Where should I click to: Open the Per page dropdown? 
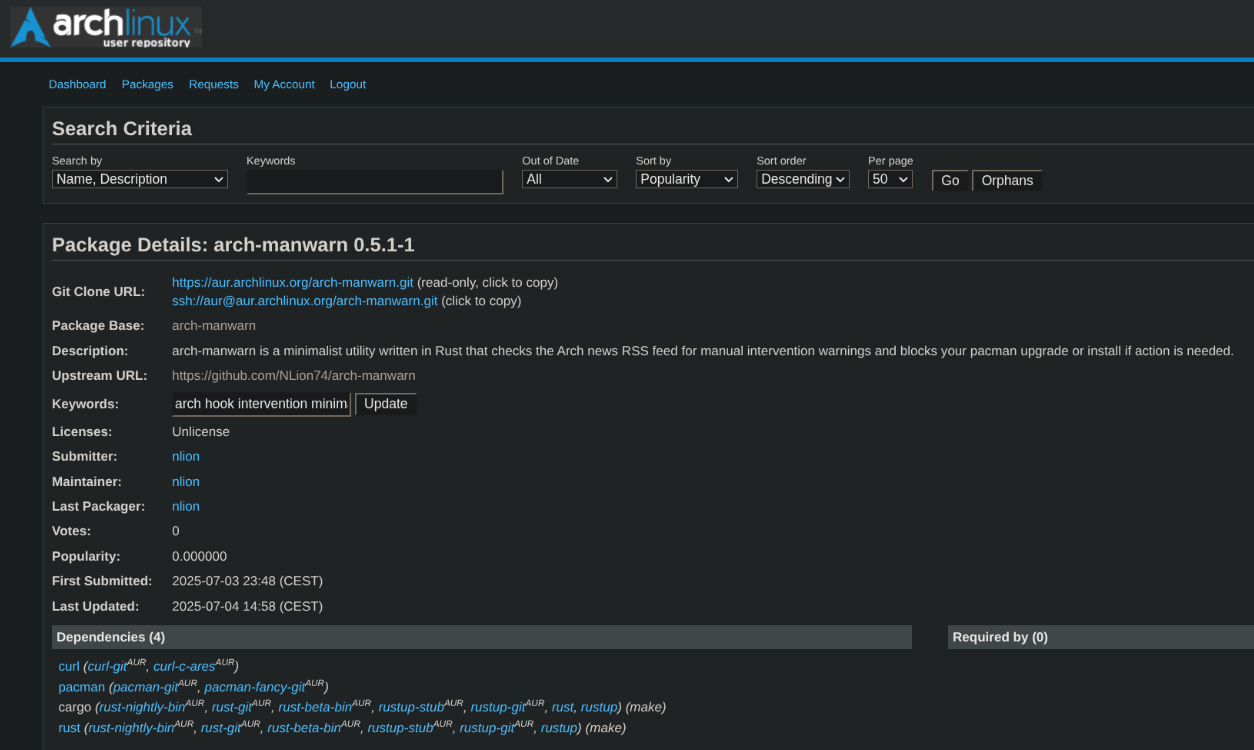(x=890, y=179)
